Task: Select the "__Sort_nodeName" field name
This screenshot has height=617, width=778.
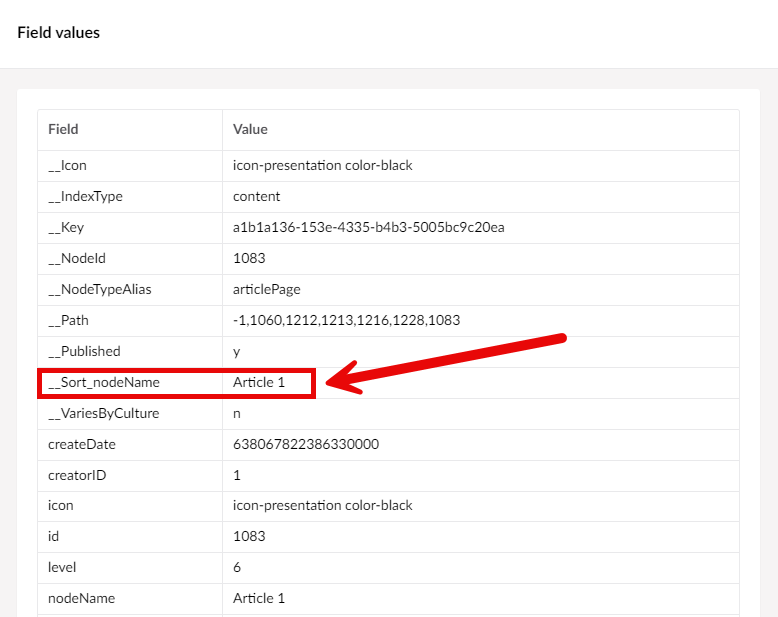Action: tap(104, 382)
